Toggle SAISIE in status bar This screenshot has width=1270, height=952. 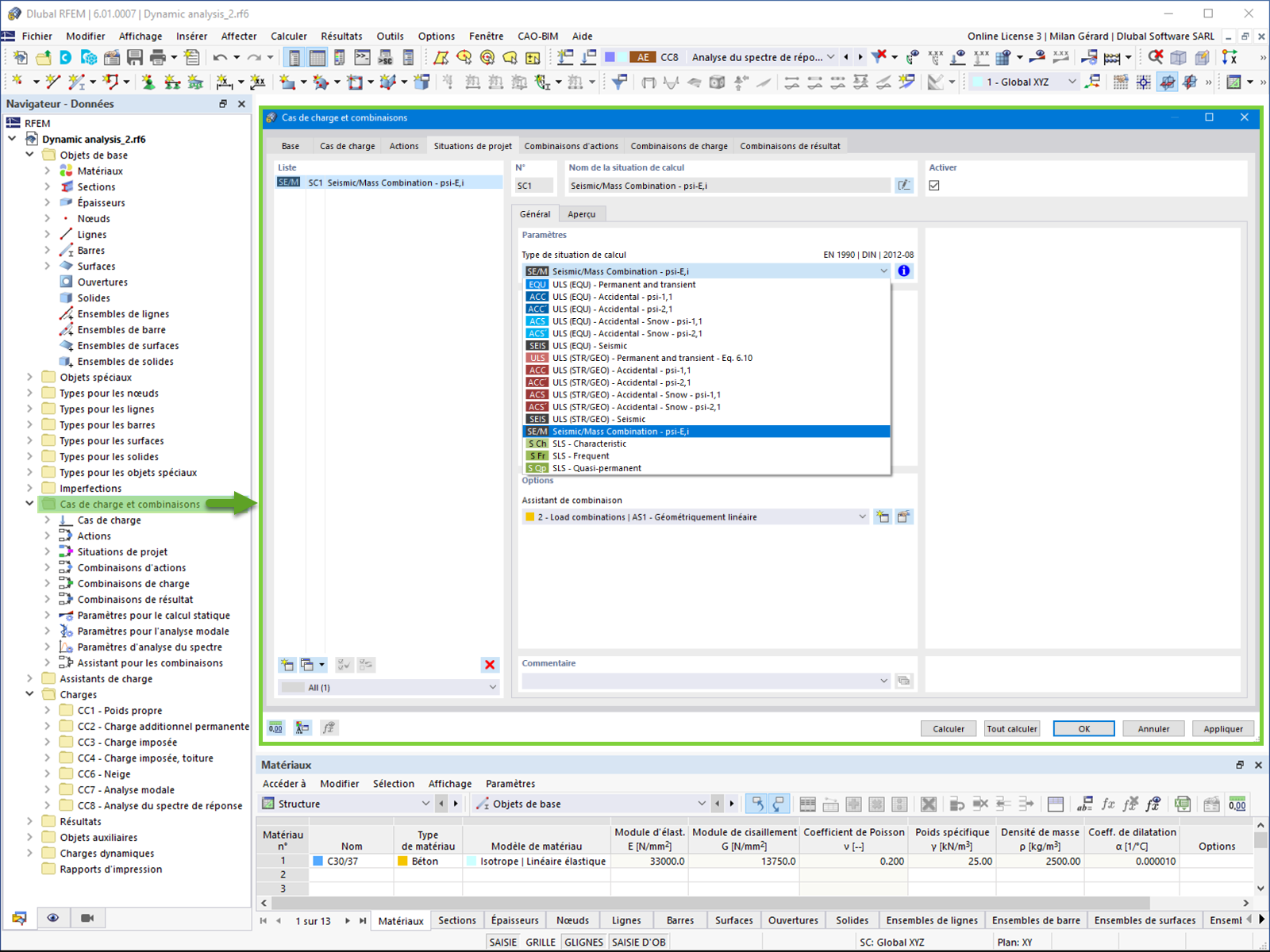click(502, 942)
